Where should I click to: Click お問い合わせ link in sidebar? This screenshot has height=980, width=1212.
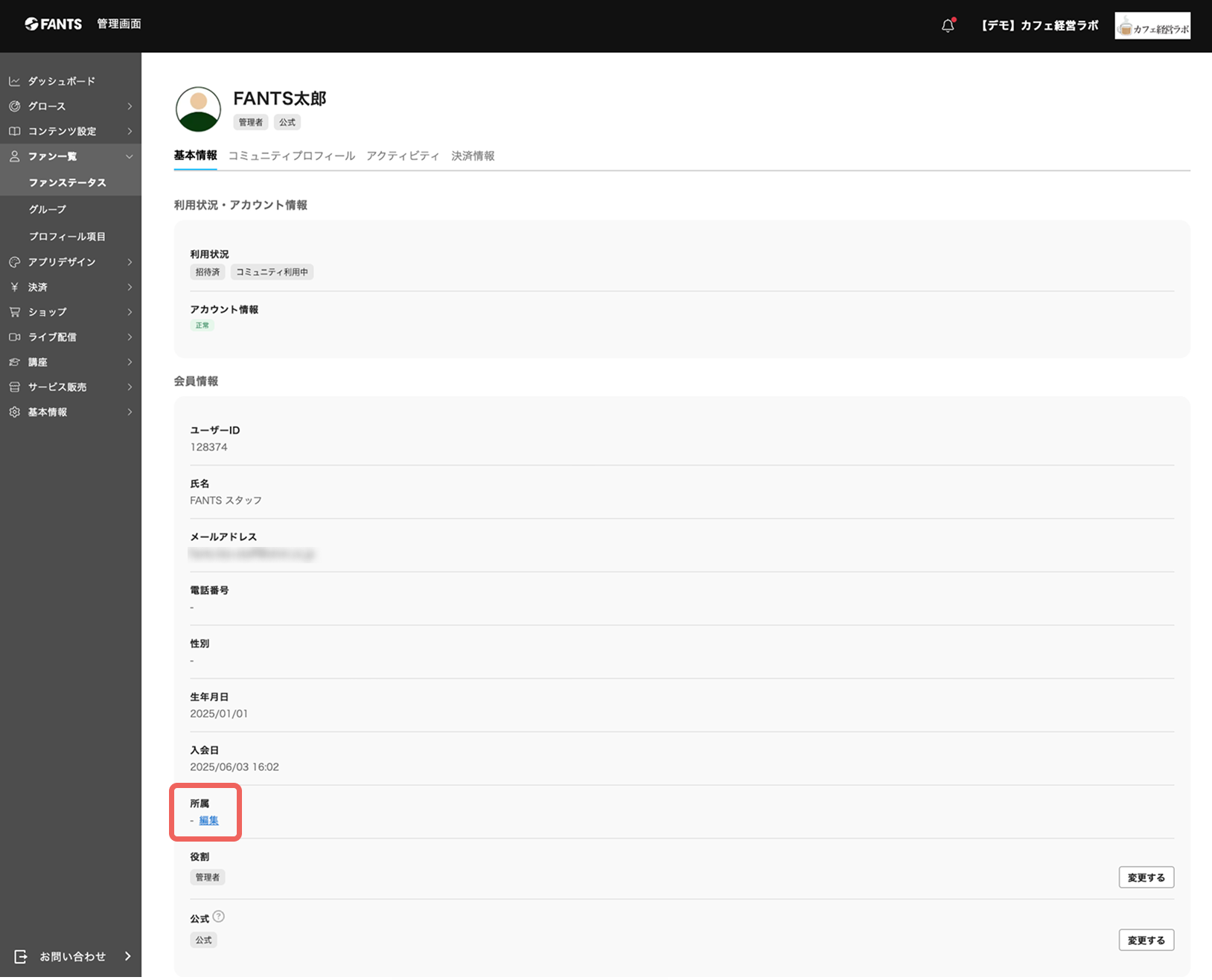coord(72,956)
